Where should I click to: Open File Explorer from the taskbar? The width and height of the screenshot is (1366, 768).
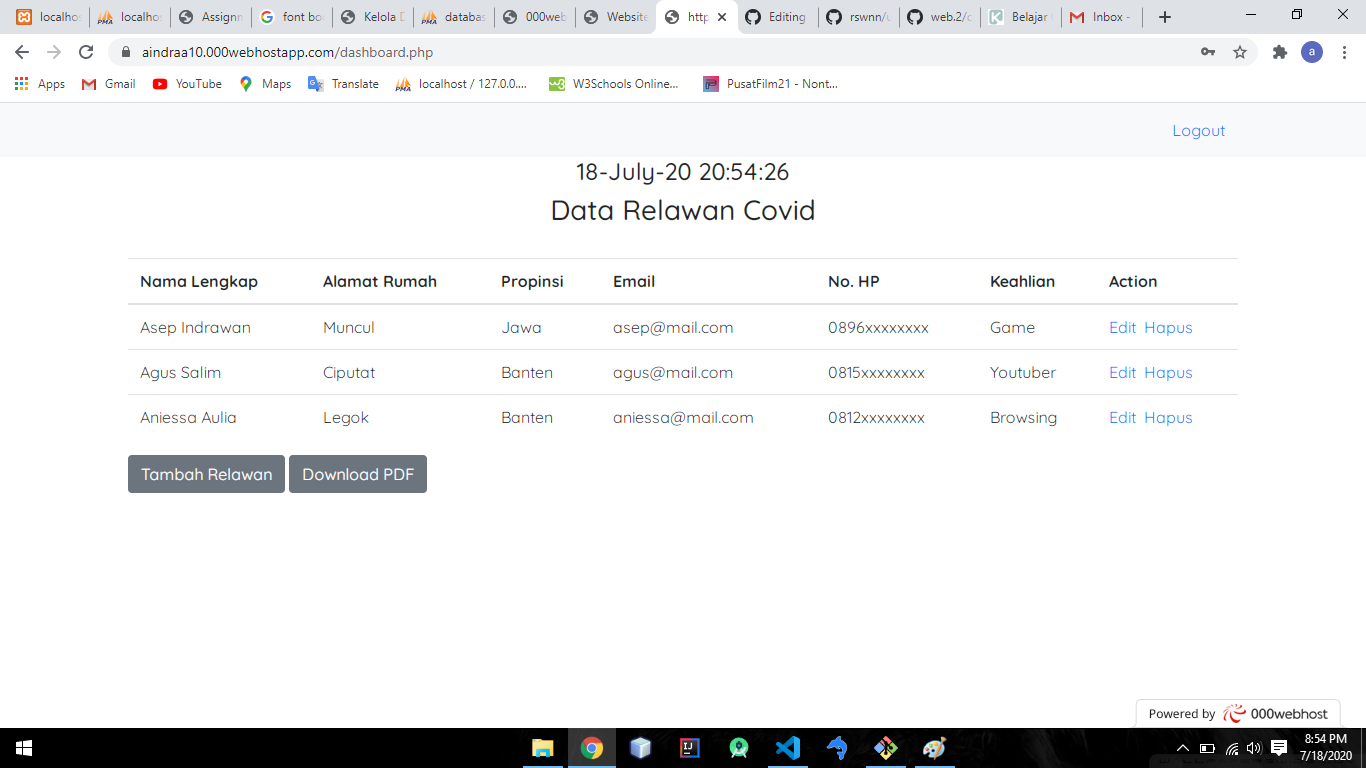click(x=543, y=748)
